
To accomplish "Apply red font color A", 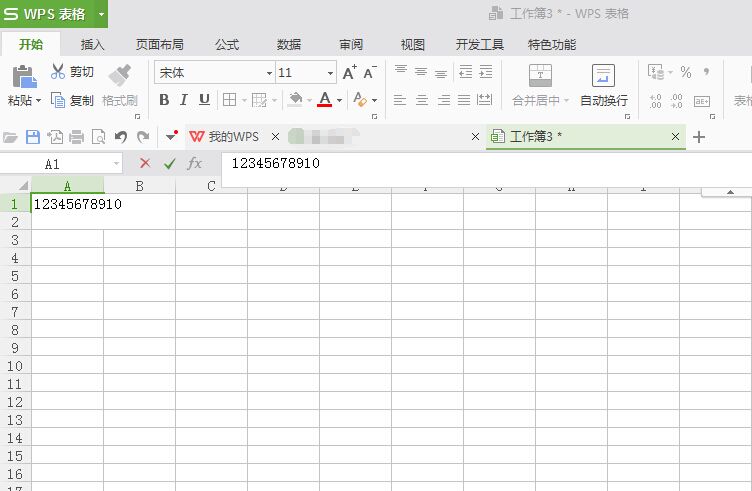I will pos(325,99).
